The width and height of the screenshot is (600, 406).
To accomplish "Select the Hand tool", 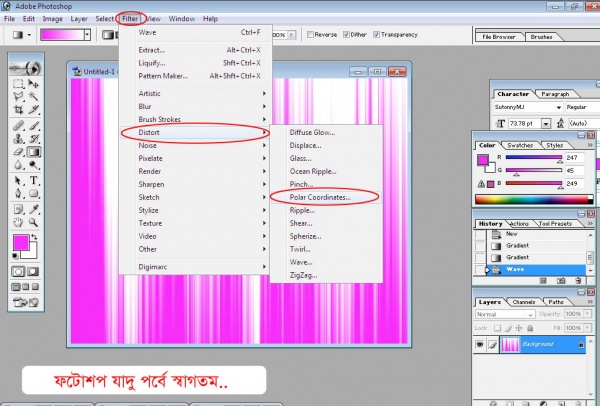I will (x=18, y=222).
